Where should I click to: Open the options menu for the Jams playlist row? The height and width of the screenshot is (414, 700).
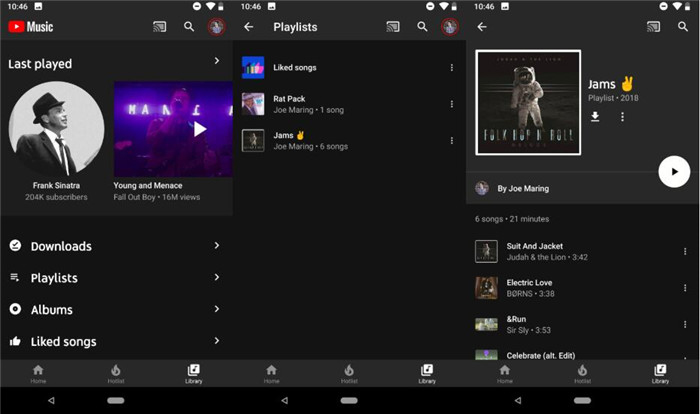pos(452,141)
